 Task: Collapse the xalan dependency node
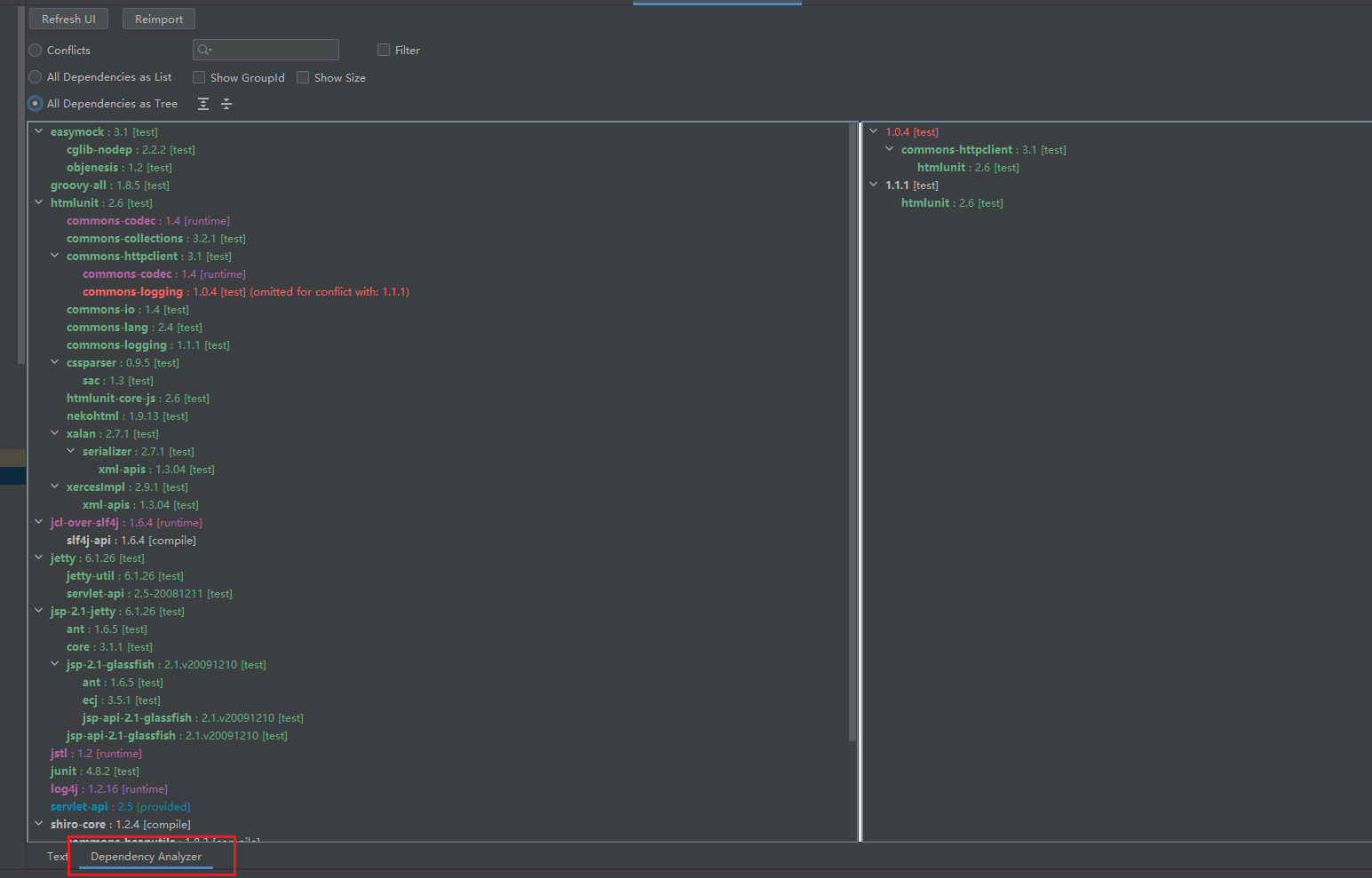point(54,433)
